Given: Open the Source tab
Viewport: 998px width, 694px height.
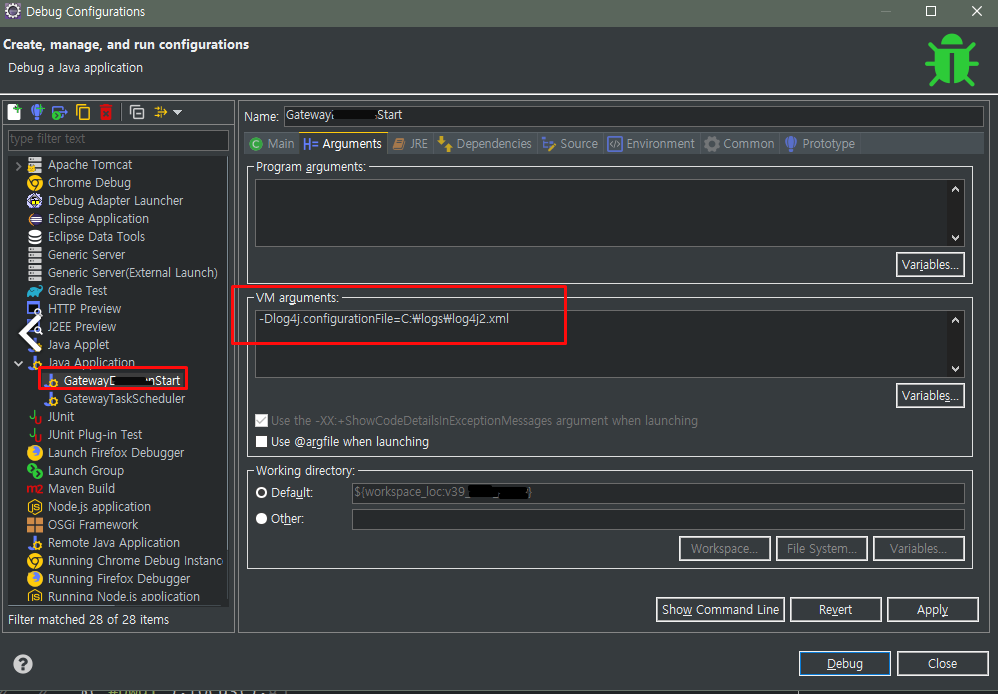Looking at the screenshot, I should click(570, 144).
